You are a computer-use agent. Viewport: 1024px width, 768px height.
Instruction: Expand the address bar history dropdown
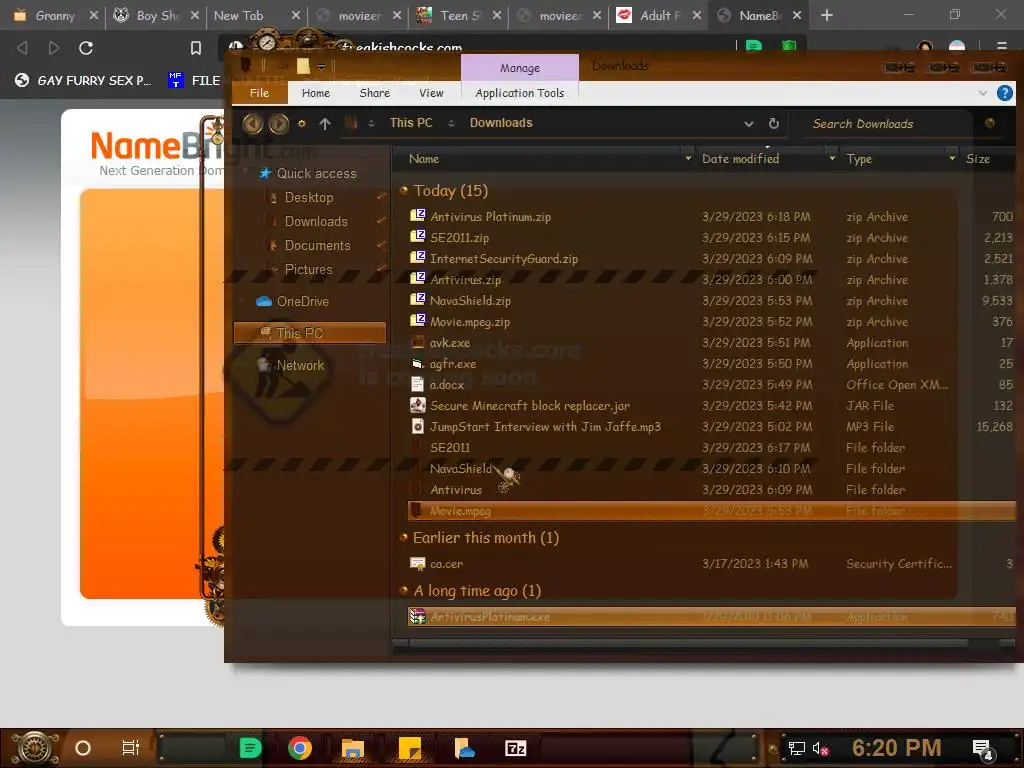[748, 123]
